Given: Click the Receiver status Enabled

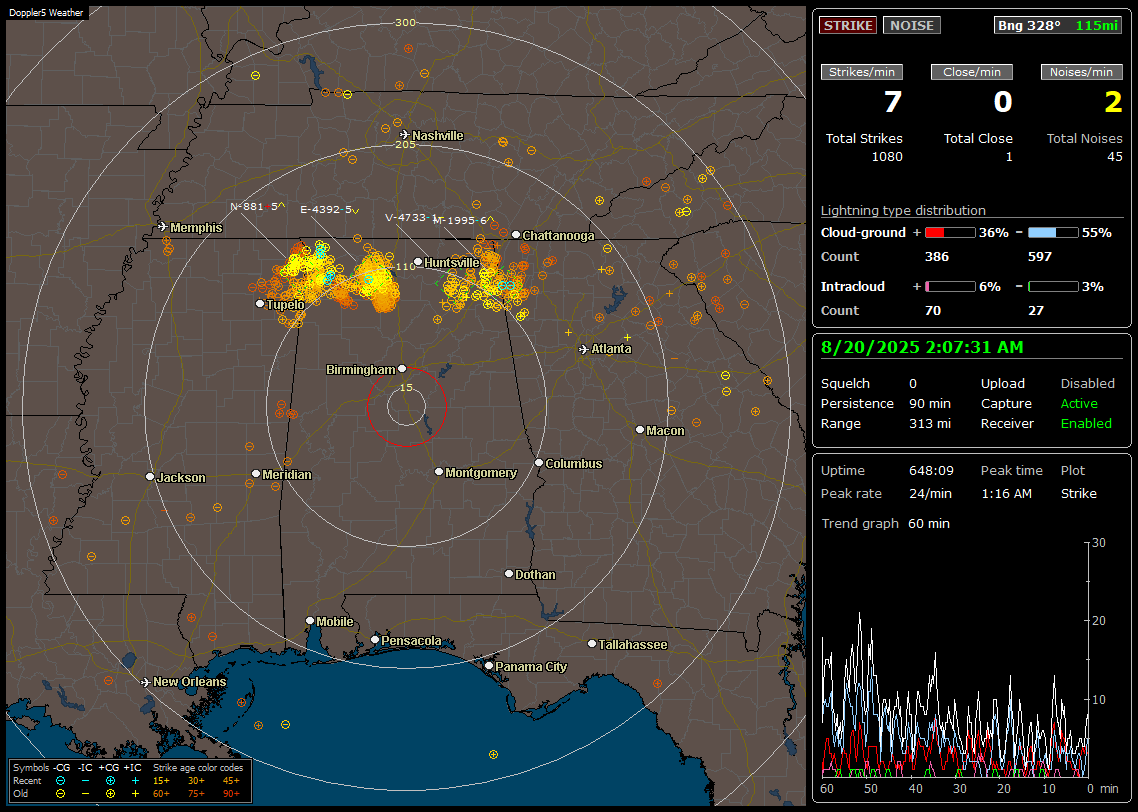Looking at the screenshot, I should point(1086,424).
